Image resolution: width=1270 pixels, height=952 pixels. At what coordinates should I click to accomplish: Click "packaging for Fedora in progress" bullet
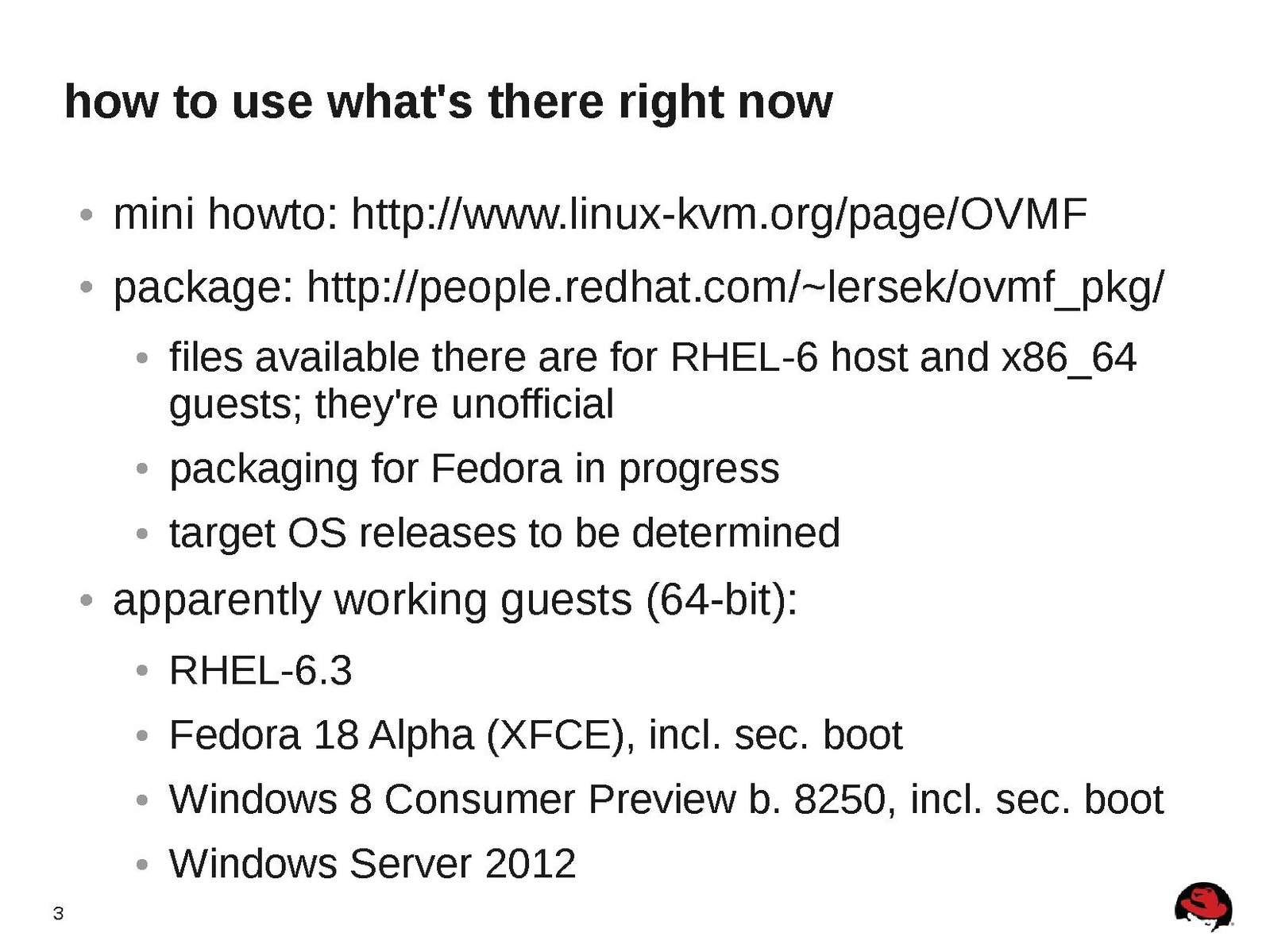(474, 468)
